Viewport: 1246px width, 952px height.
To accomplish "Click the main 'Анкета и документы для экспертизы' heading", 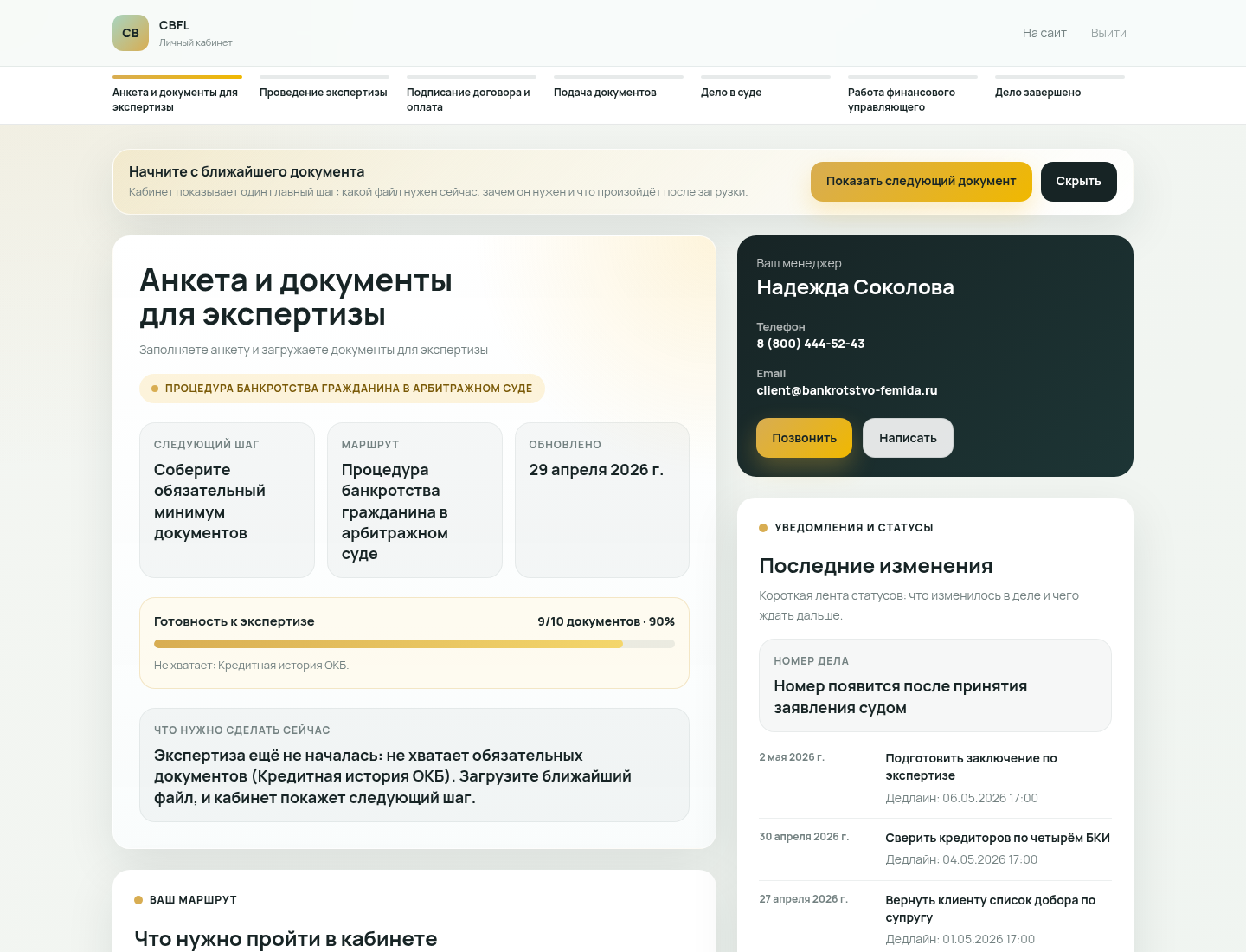I will 296,298.
